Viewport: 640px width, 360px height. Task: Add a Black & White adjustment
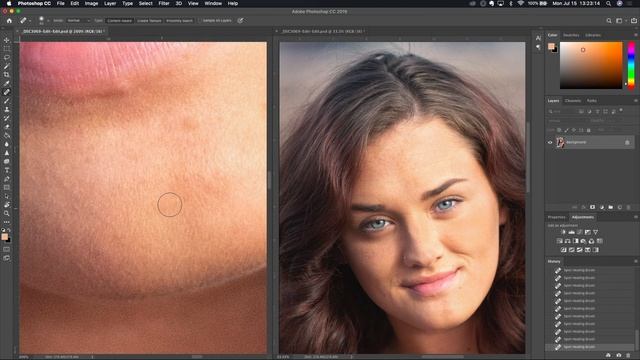point(576,241)
